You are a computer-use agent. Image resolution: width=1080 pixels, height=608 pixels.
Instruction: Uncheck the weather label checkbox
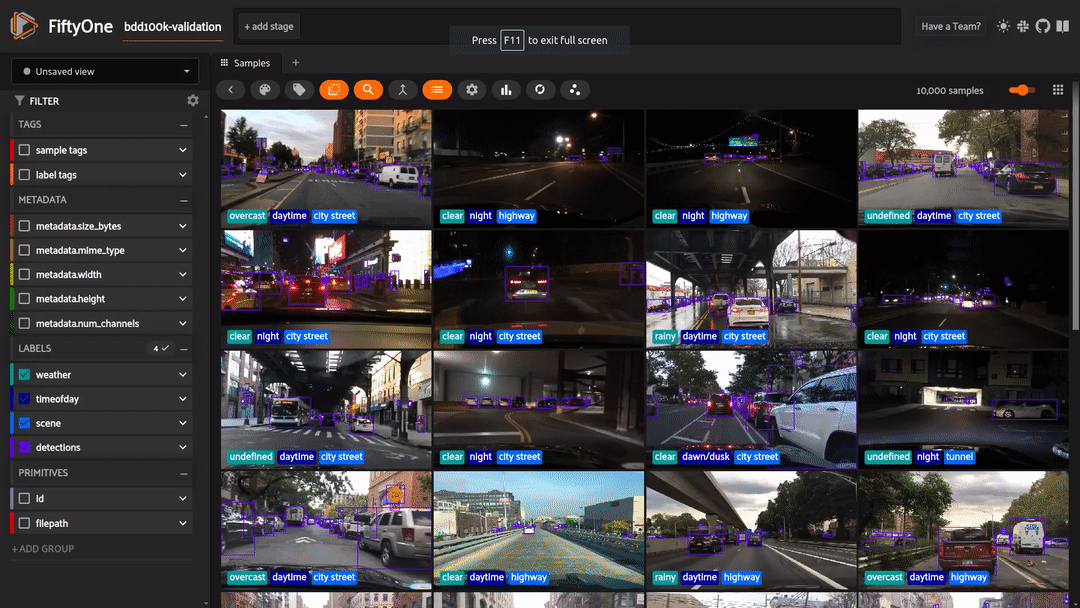click(x=25, y=375)
